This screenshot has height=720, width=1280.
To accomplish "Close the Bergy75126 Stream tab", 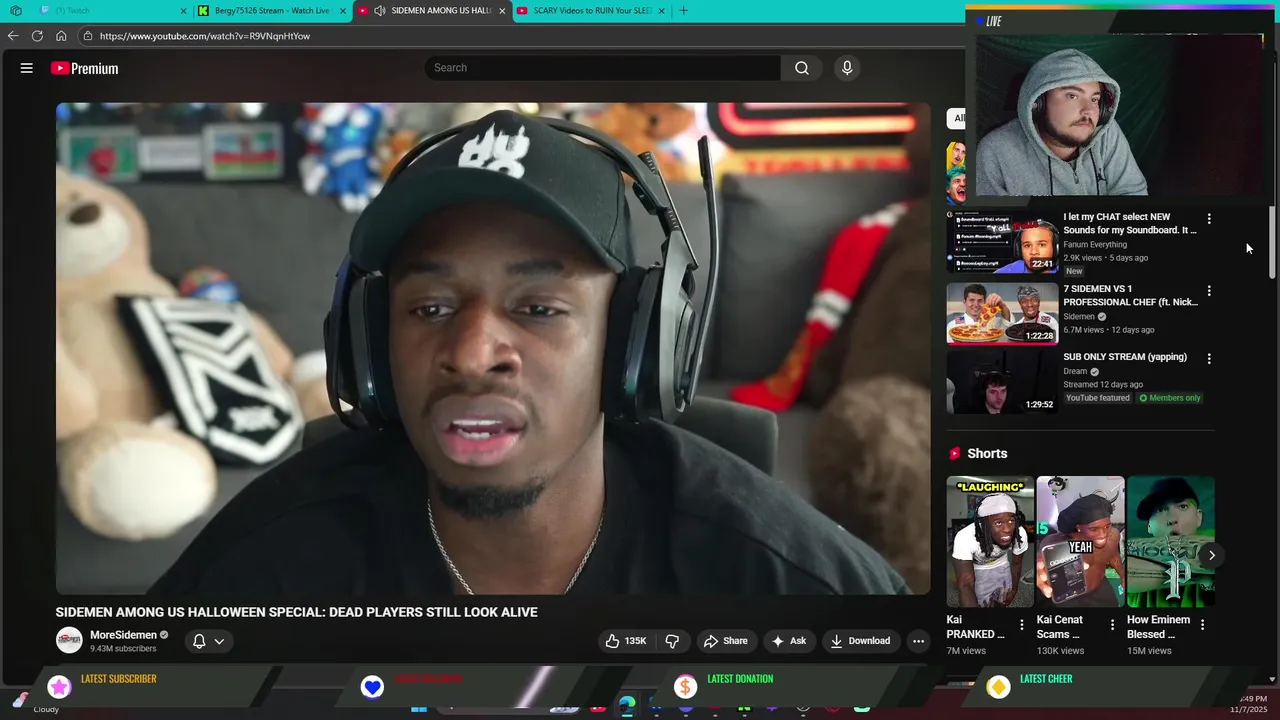I will pos(343,11).
